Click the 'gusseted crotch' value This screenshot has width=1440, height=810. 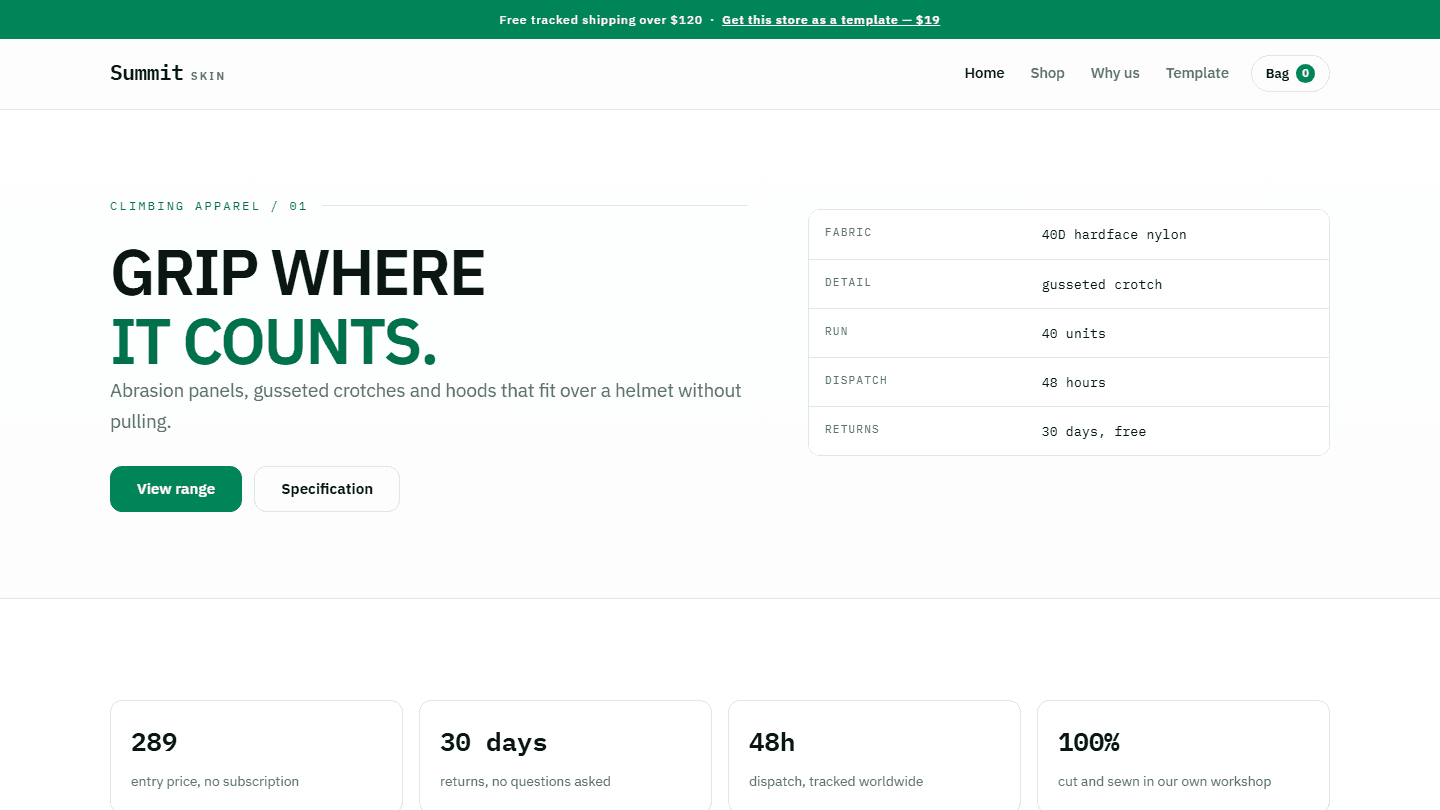tap(1102, 285)
